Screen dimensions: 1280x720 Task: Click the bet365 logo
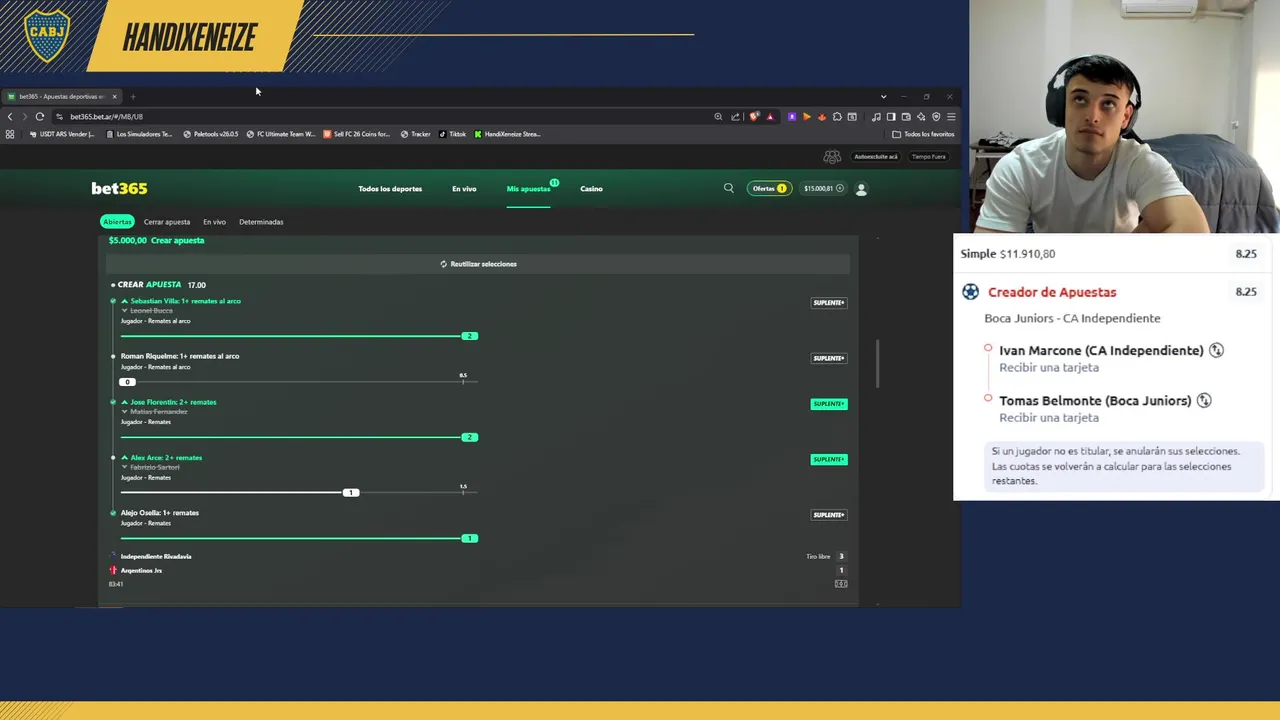(x=119, y=188)
